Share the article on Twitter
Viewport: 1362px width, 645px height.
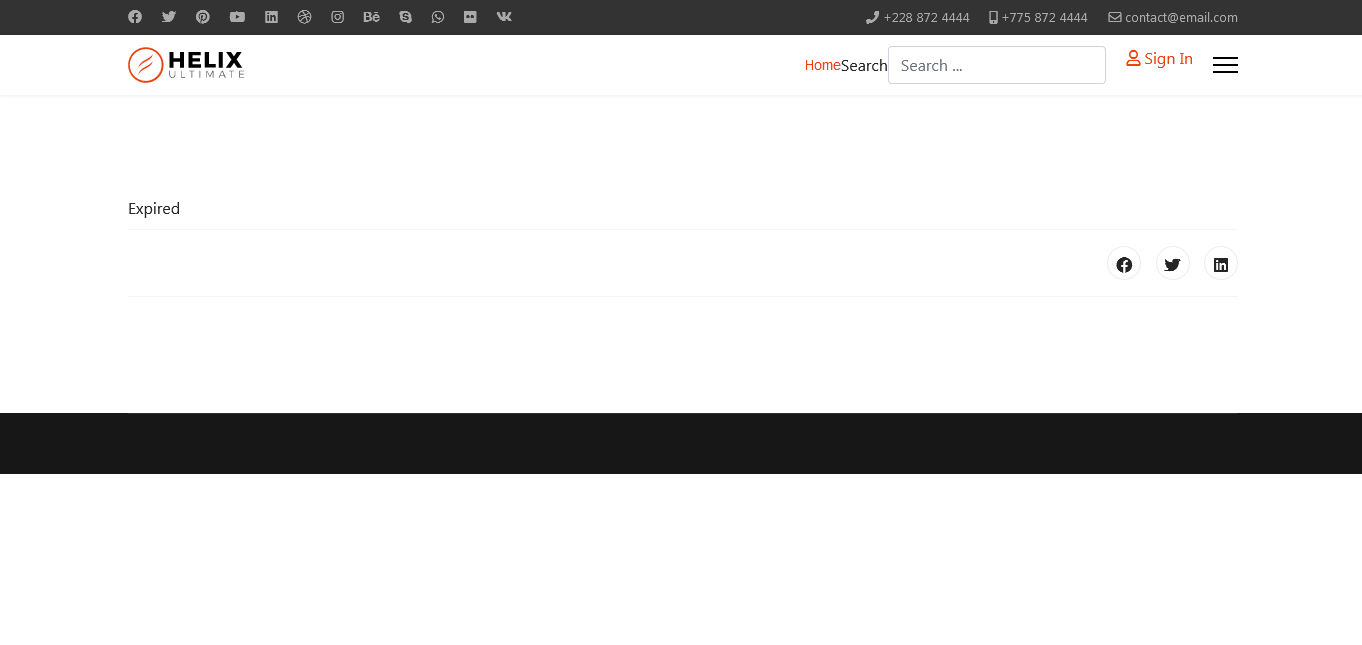click(1172, 263)
